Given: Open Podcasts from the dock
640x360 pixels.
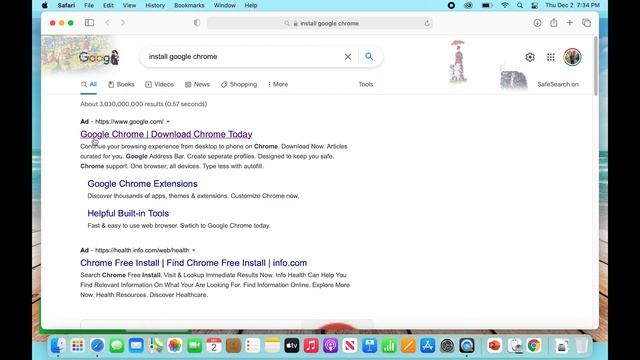Looking at the screenshot, I should [330, 346].
